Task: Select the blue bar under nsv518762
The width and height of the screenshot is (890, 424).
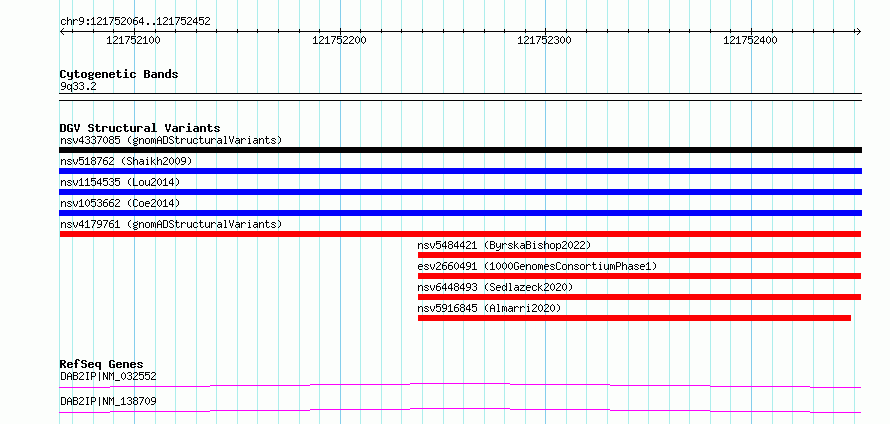Action: click(461, 171)
